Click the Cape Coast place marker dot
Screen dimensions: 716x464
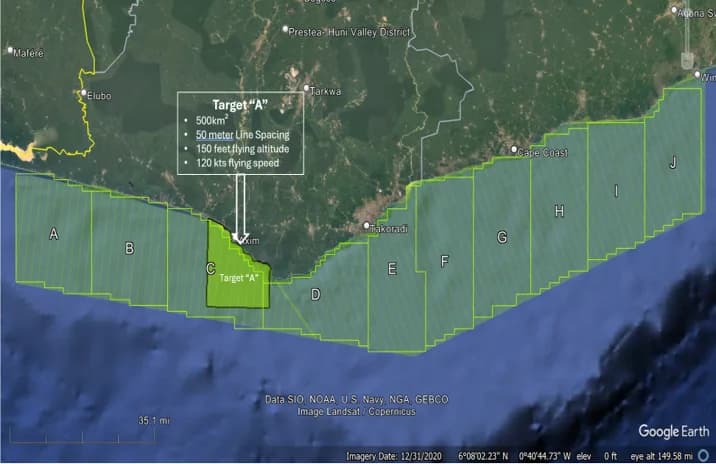tap(514, 149)
